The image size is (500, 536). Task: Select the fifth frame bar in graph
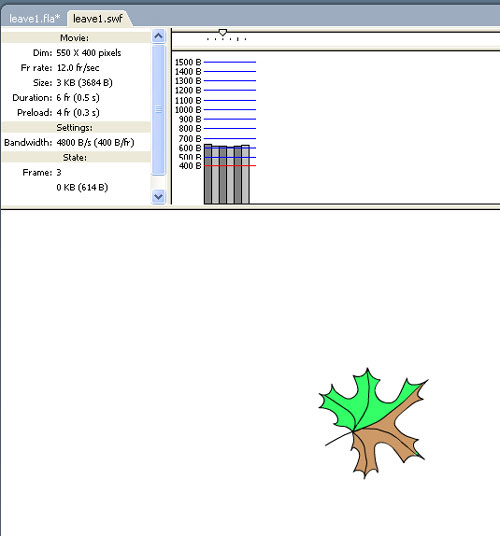pyautogui.click(x=238, y=175)
